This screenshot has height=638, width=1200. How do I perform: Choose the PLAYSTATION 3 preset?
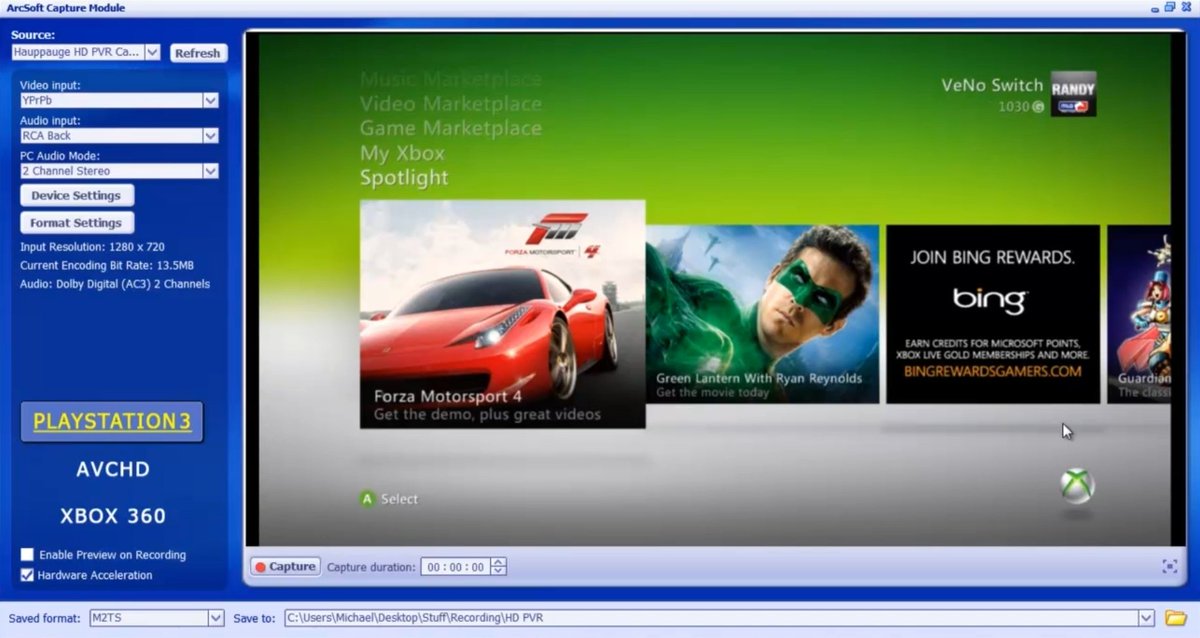click(111, 422)
